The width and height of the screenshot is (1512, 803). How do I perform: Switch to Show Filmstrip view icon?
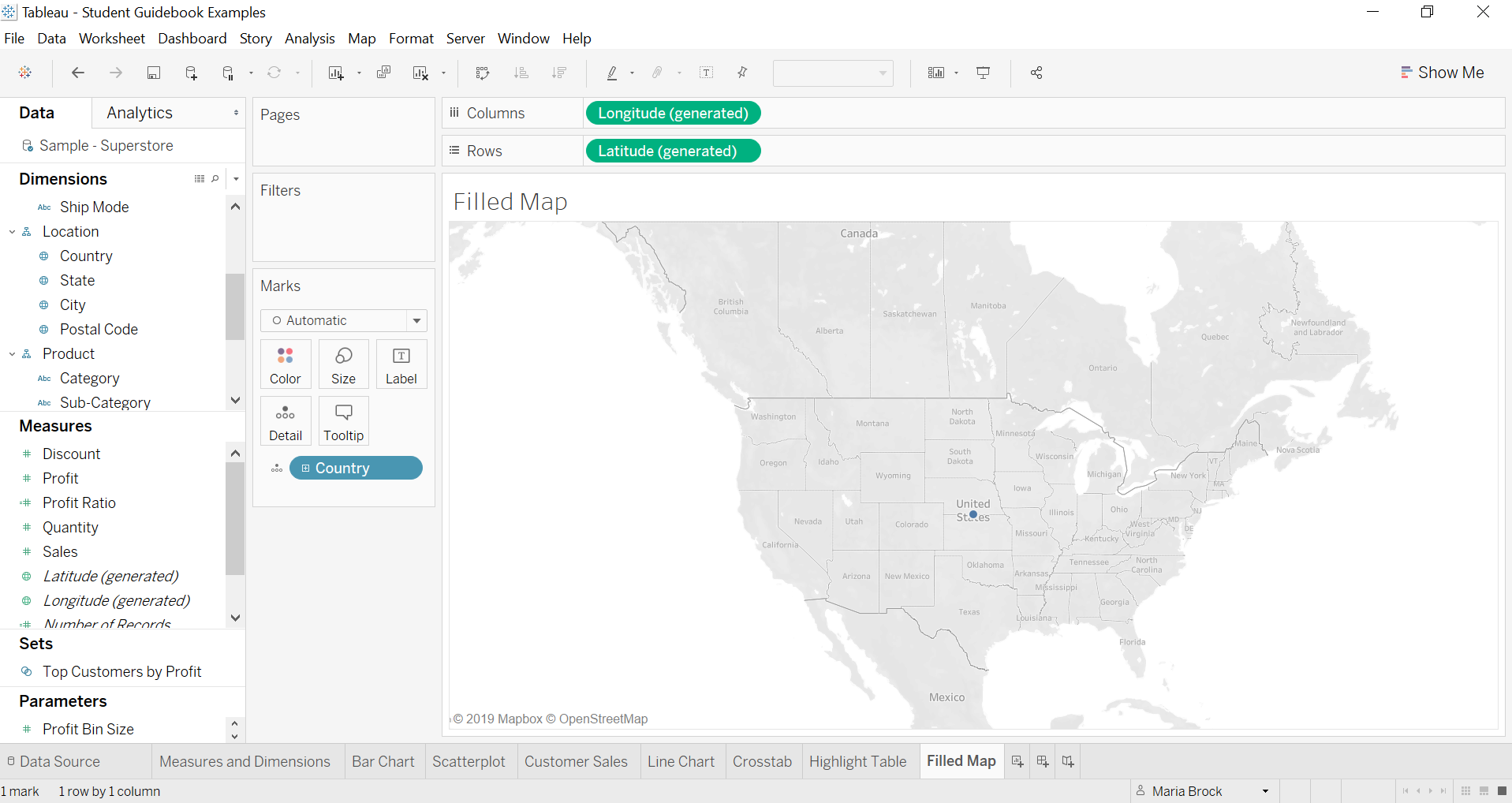click(1484, 791)
